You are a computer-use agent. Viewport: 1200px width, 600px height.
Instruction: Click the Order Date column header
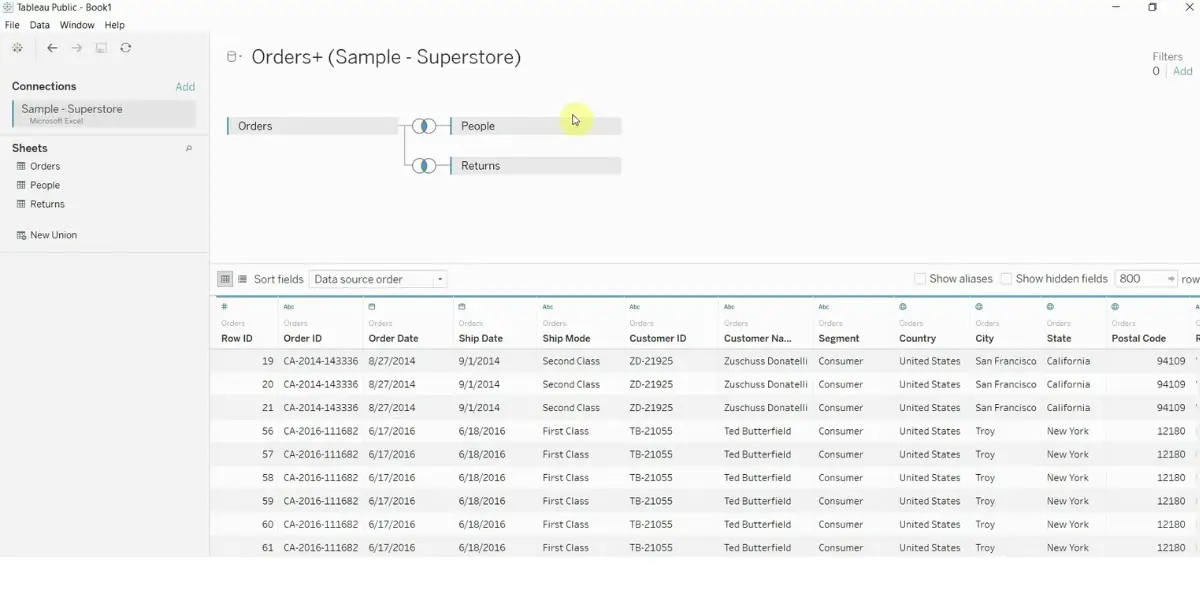coord(393,338)
